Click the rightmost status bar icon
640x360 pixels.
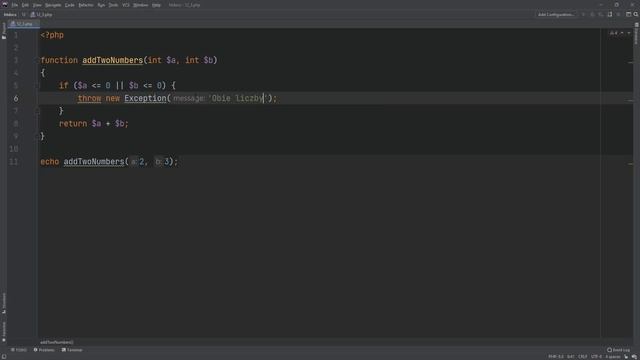click(x=634, y=357)
